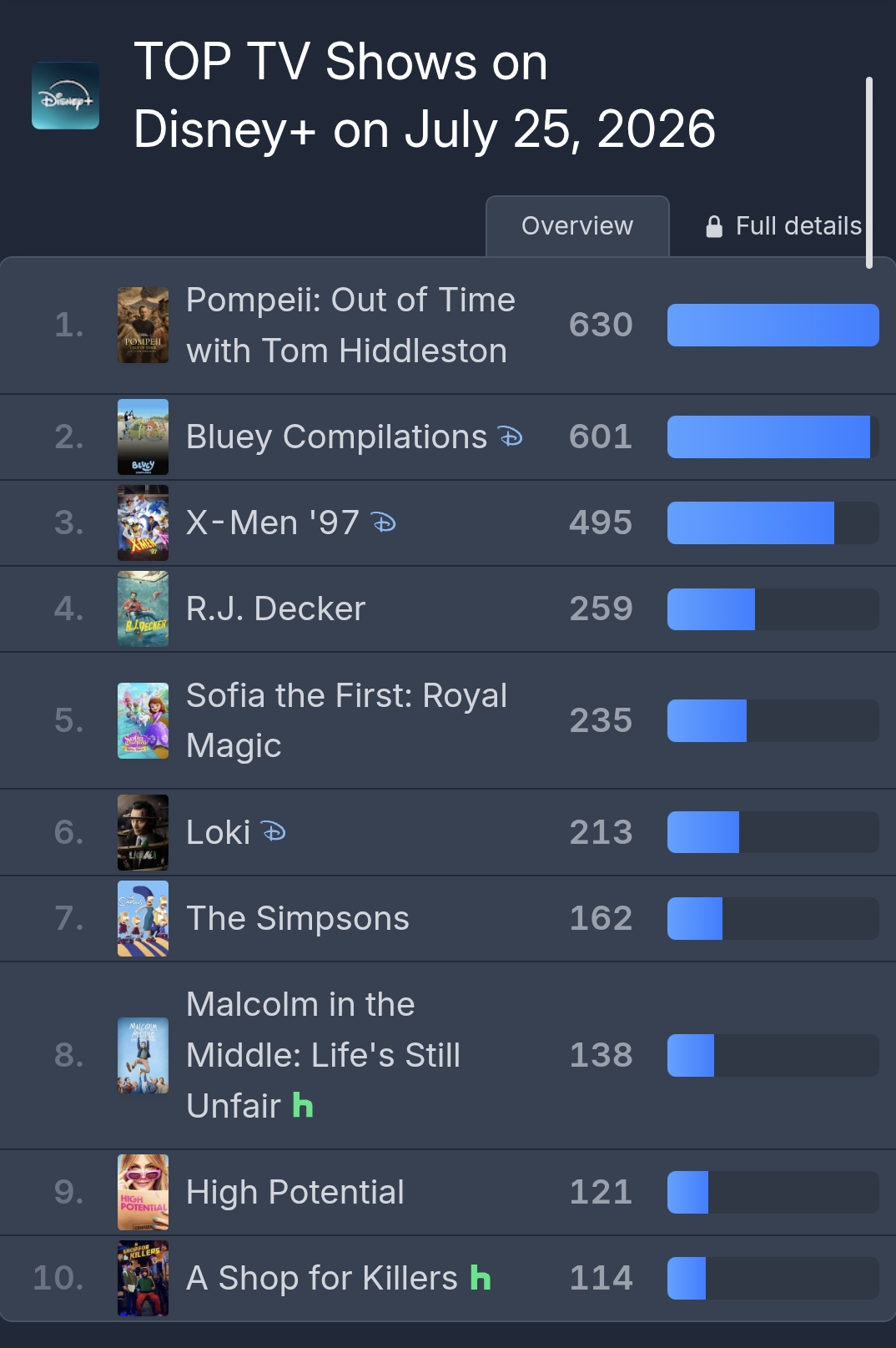The height and width of the screenshot is (1348, 896).
Task: Click the vertical scrollbar at right edge
Action: tap(869, 173)
